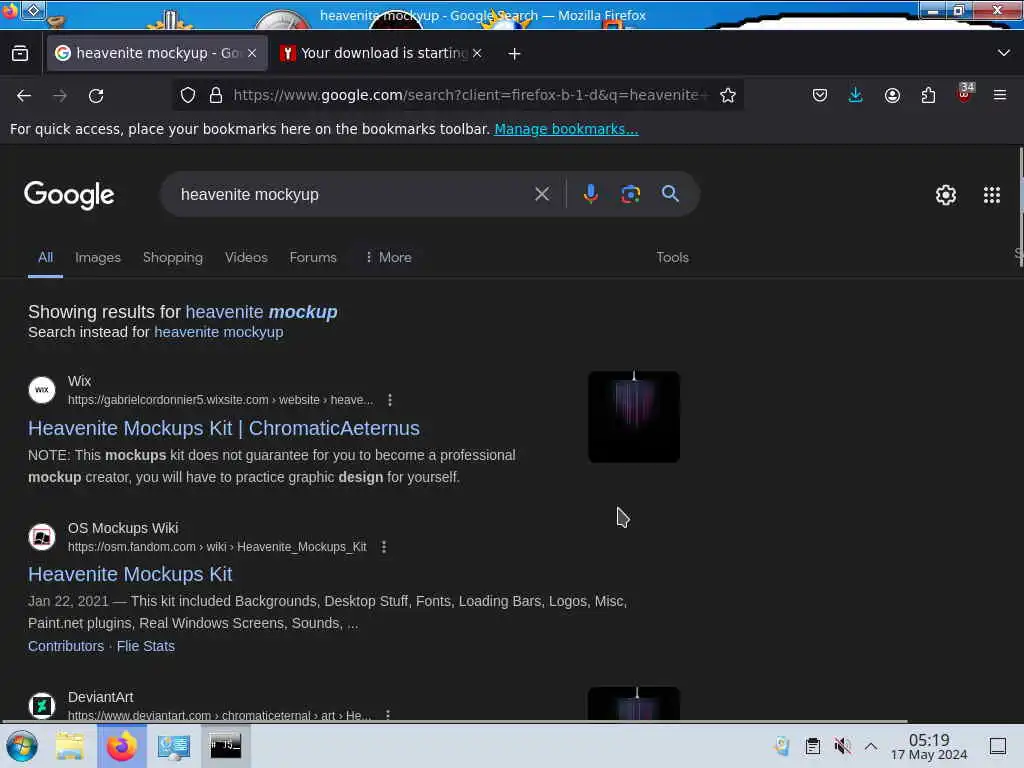The height and width of the screenshot is (768, 1024).
Task: Open the Heavenite Mockups Kit wiki result
Action: (x=130, y=574)
